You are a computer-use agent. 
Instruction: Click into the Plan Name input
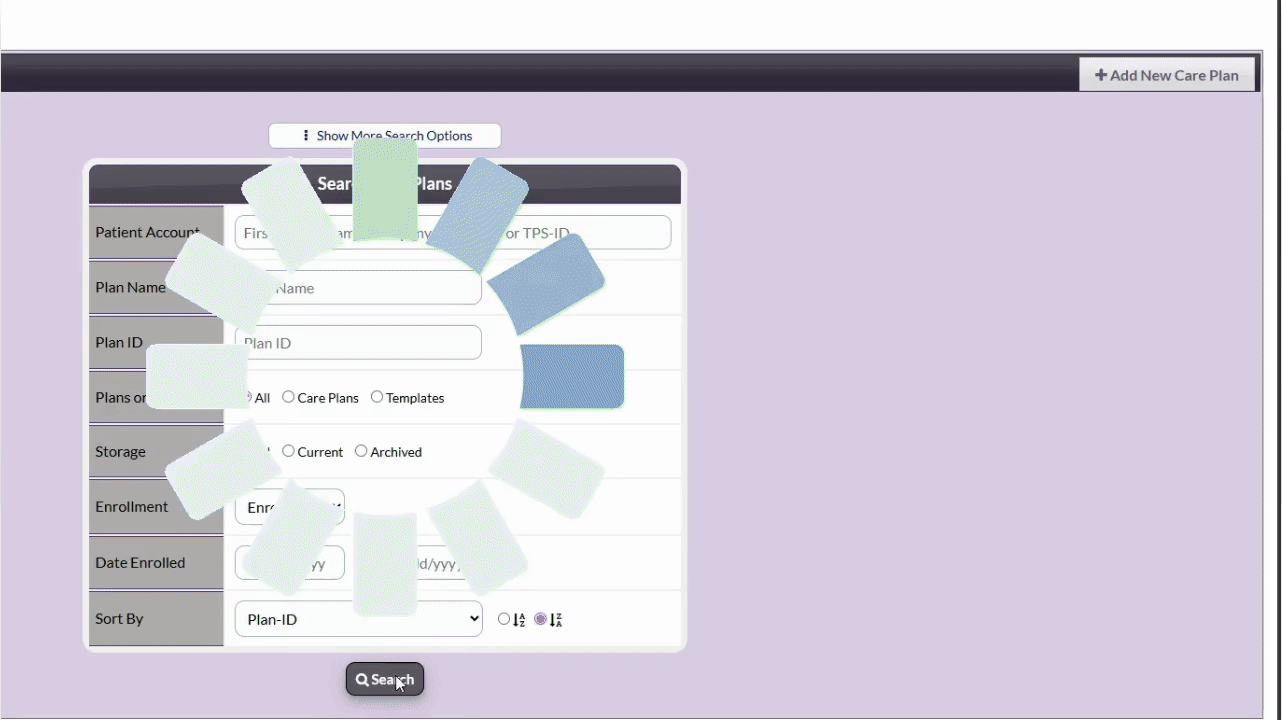[x=358, y=288]
